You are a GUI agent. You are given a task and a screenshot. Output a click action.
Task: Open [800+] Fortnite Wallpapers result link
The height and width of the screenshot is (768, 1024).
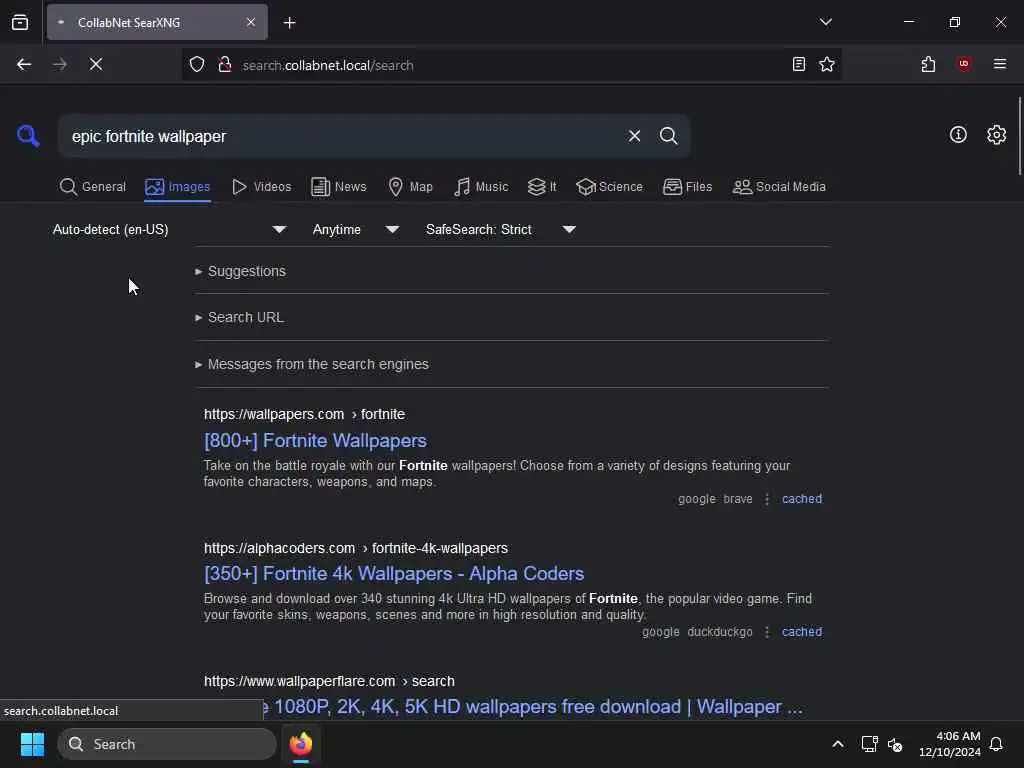(315, 441)
